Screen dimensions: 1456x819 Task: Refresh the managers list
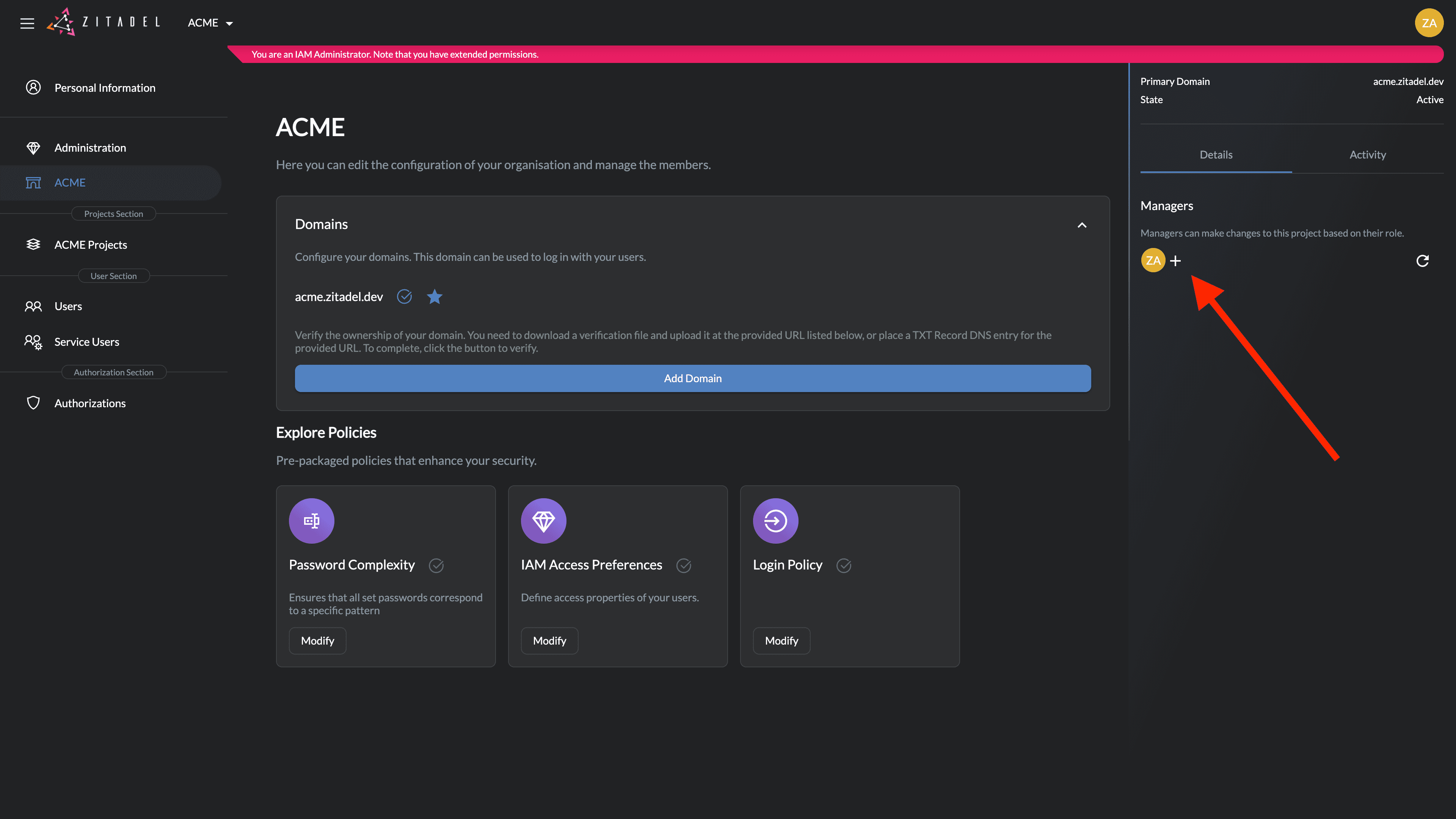pos(1423,260)
